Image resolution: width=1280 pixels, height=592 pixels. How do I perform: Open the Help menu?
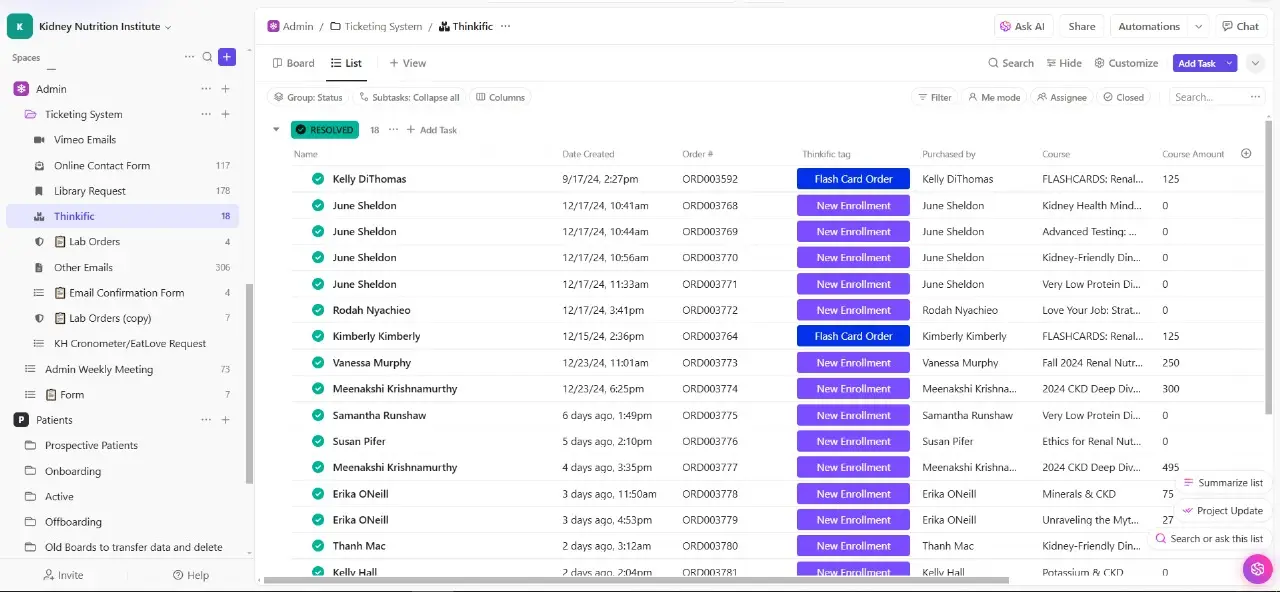coord(191,575)
